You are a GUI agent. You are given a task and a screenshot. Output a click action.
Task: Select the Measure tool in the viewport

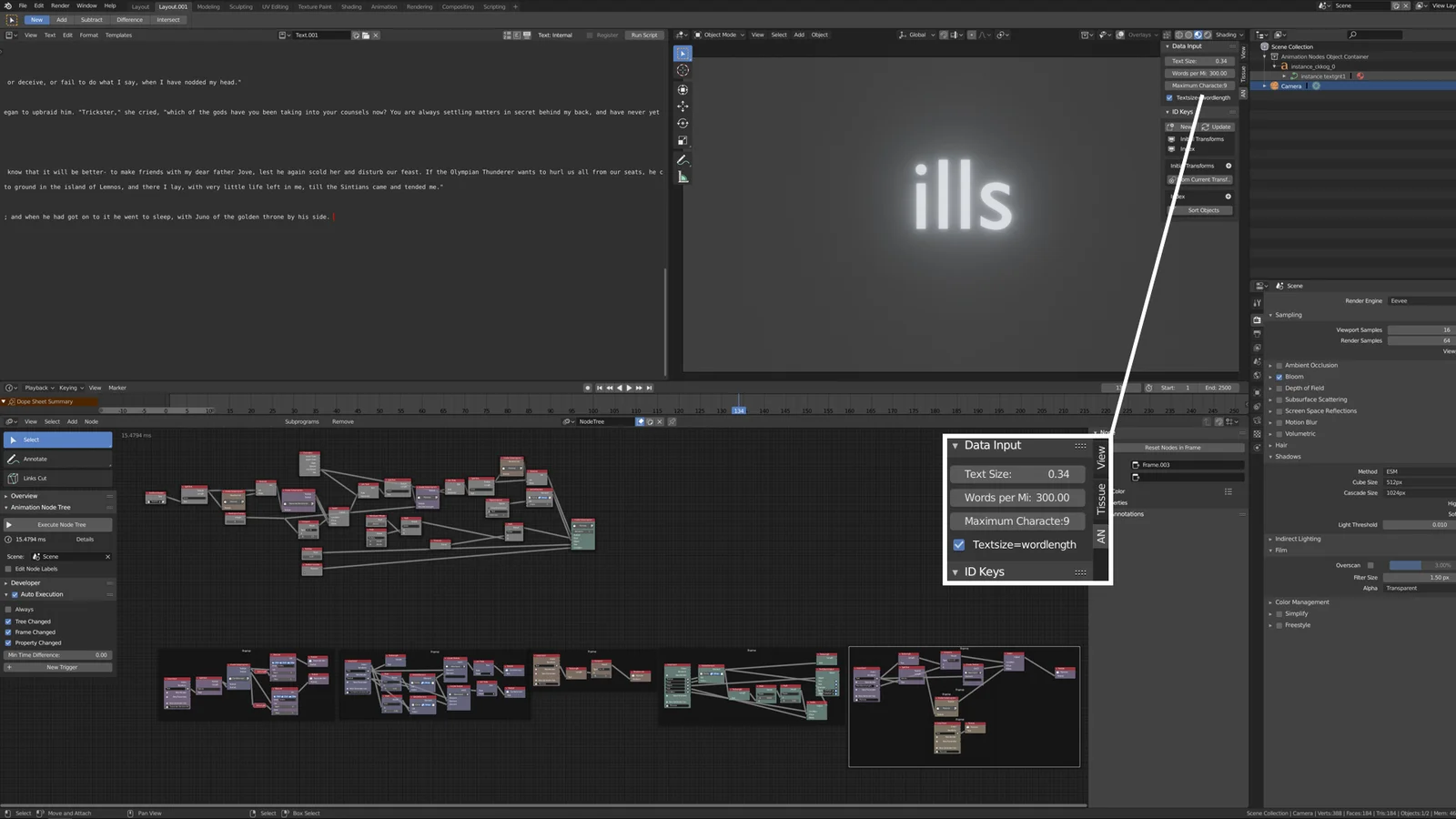click(x=682, y=177)
